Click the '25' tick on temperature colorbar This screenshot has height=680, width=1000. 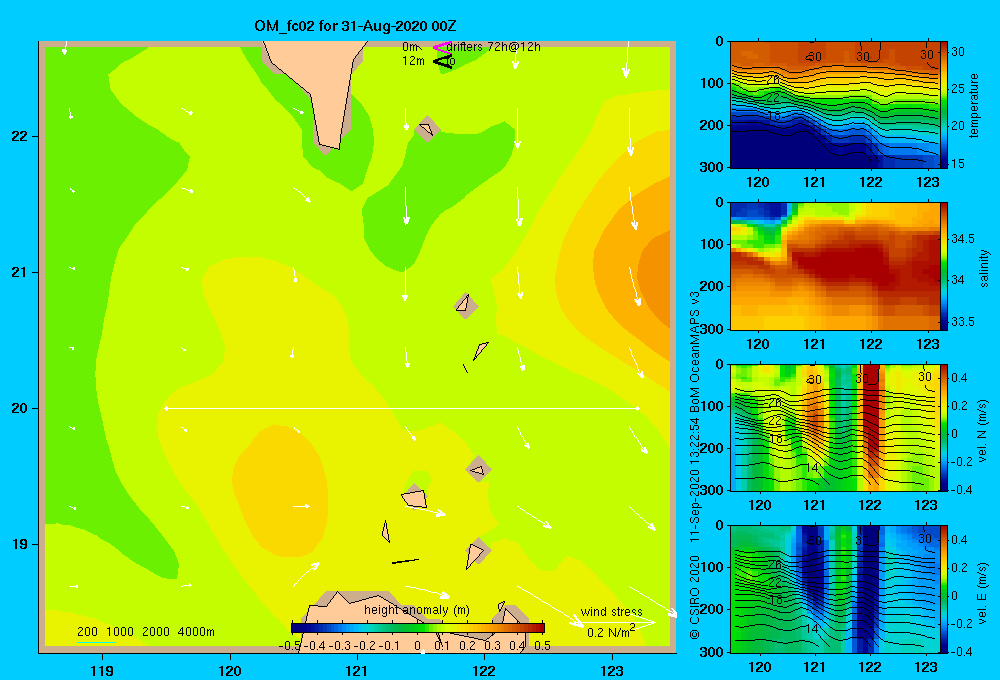[x=958, y=89]
